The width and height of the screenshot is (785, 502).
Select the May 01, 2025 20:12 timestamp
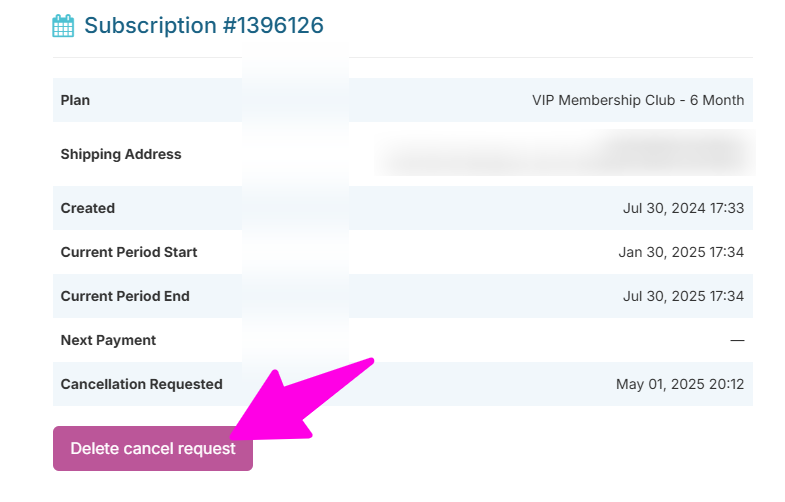click(x=680, y=384)
